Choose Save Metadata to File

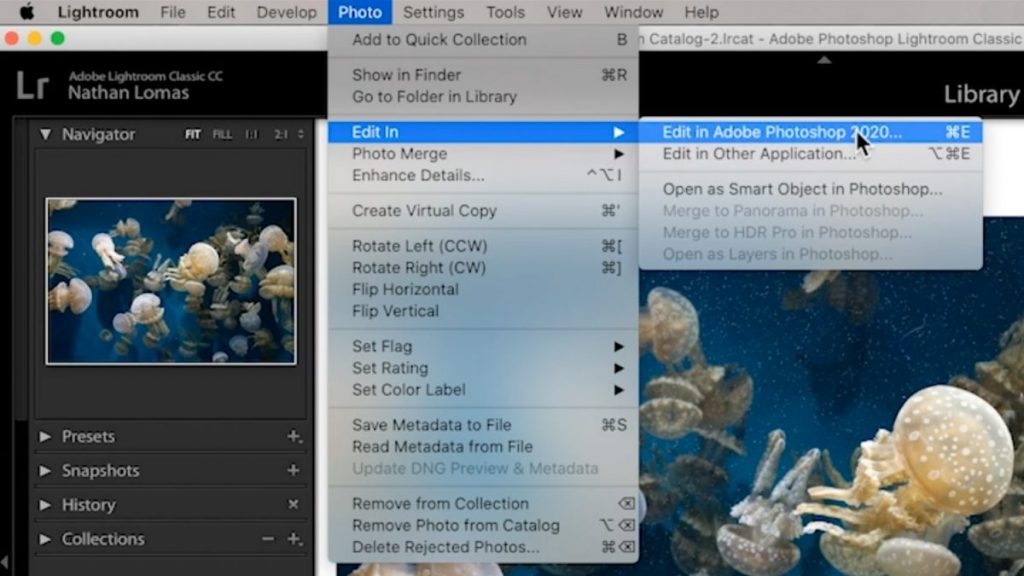click(x=483, y=424)
